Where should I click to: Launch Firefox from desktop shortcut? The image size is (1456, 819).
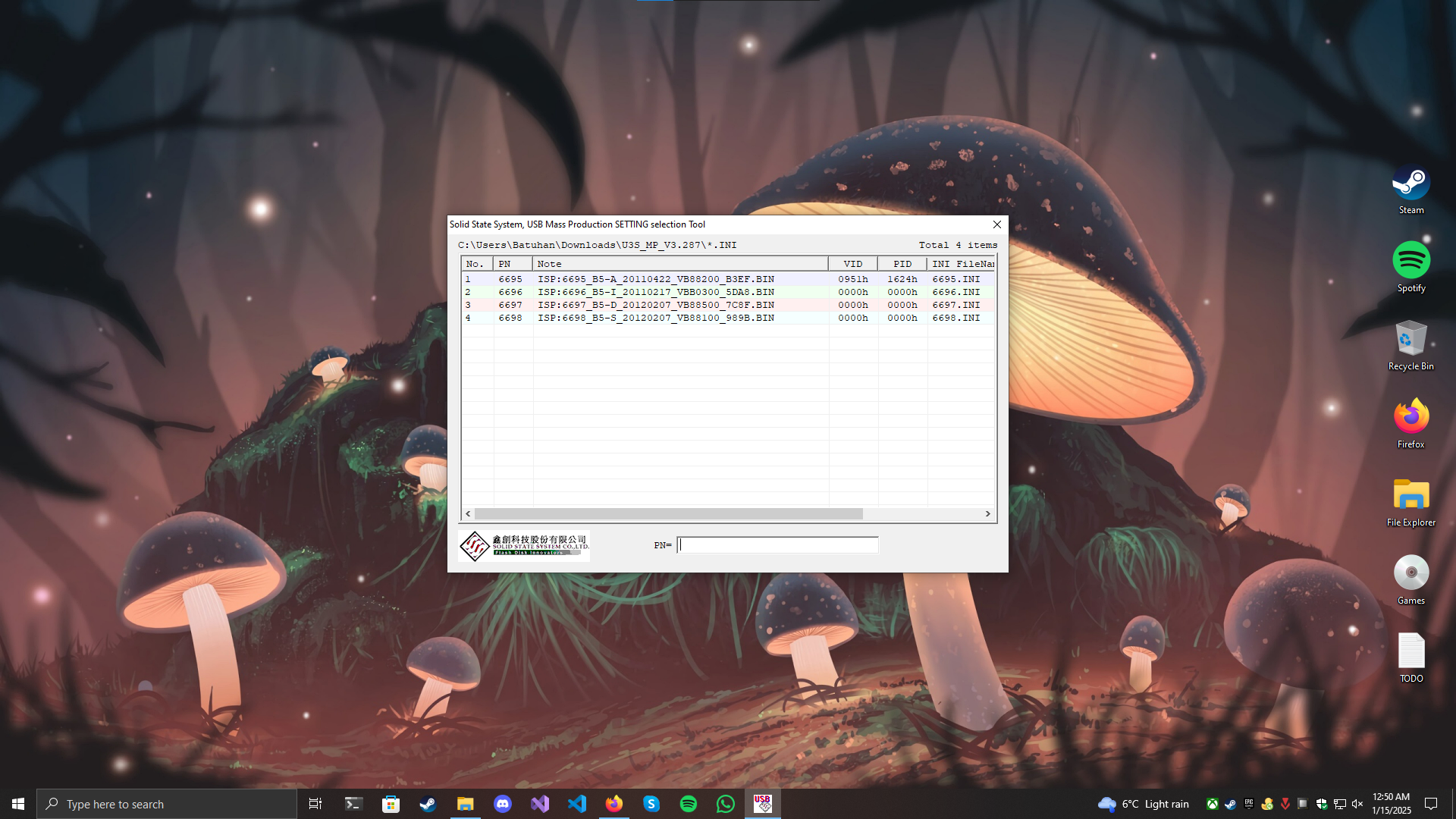[x=1410, y=417]
